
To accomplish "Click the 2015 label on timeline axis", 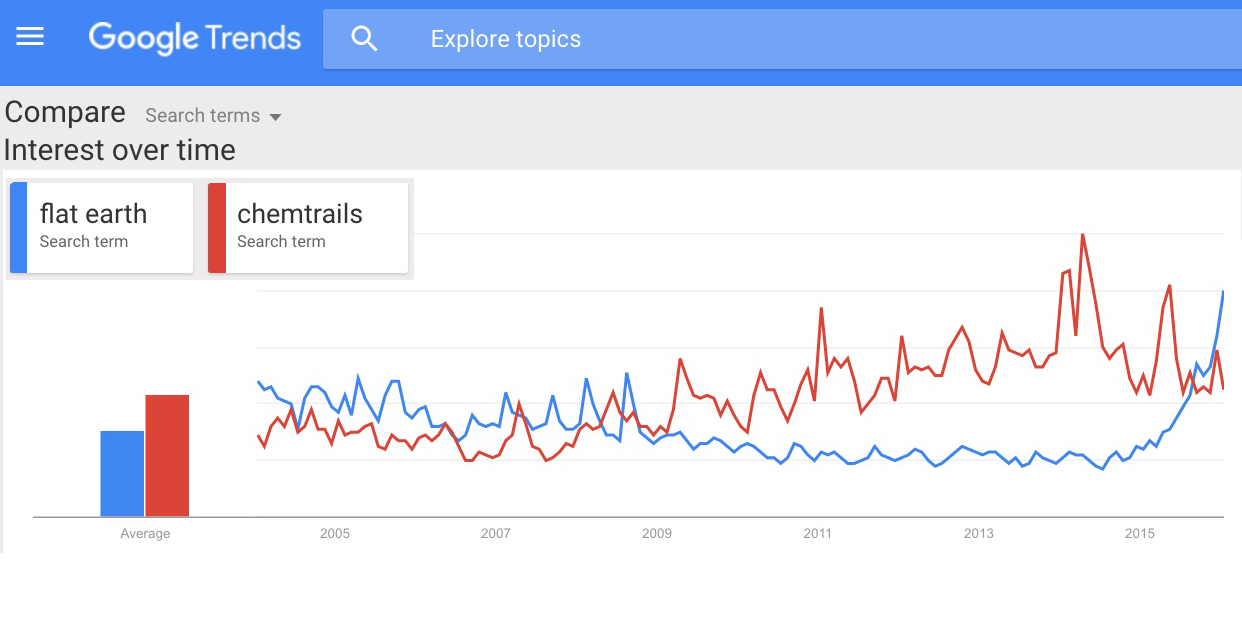I will pos(1140,534).
